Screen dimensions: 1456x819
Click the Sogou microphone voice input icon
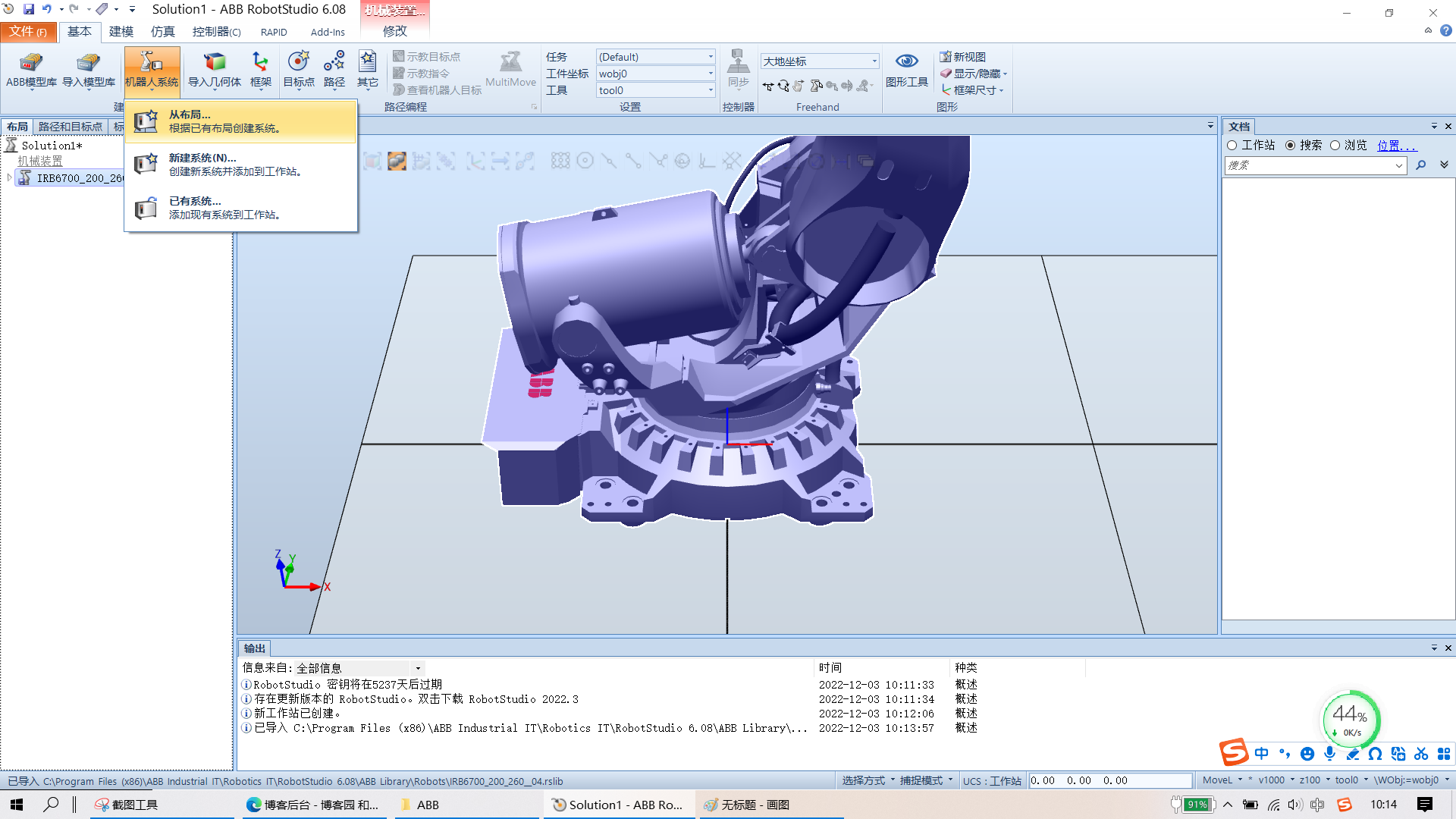1330,753
